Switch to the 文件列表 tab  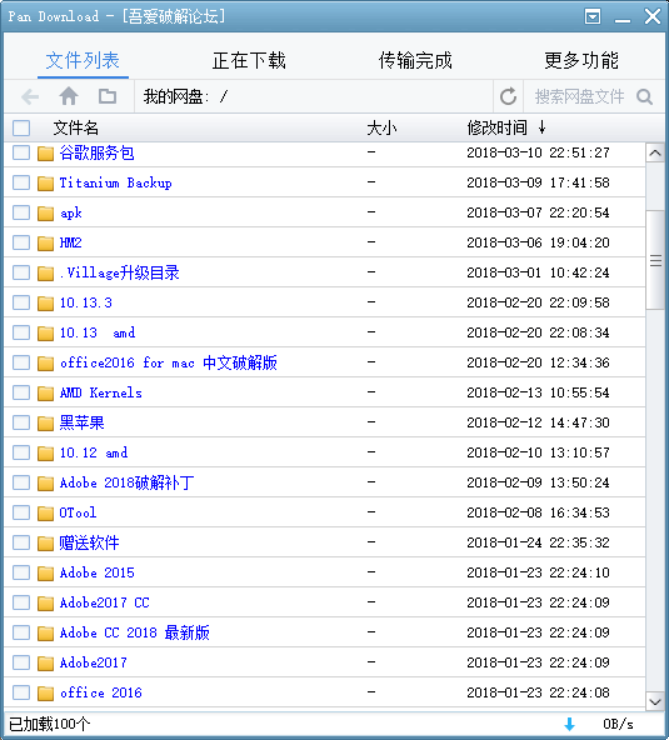coord(83,60)
